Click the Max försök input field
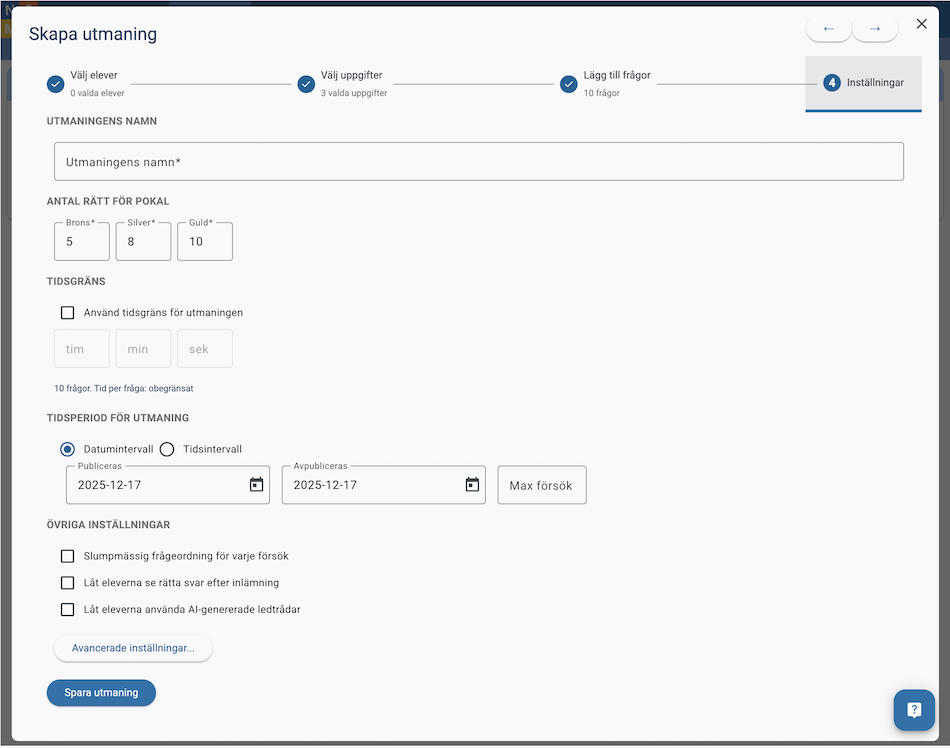This screenshot has height=748, width=950. click(541, 485)
